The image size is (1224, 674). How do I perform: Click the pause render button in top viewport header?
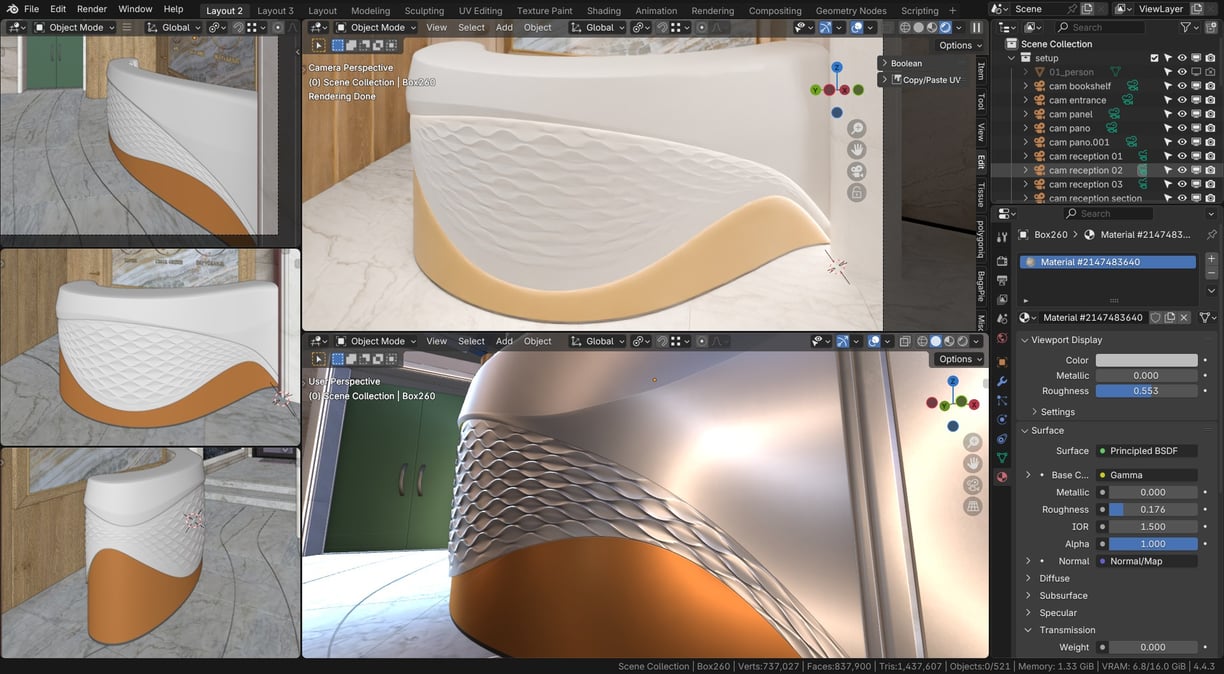pos(976,28)
